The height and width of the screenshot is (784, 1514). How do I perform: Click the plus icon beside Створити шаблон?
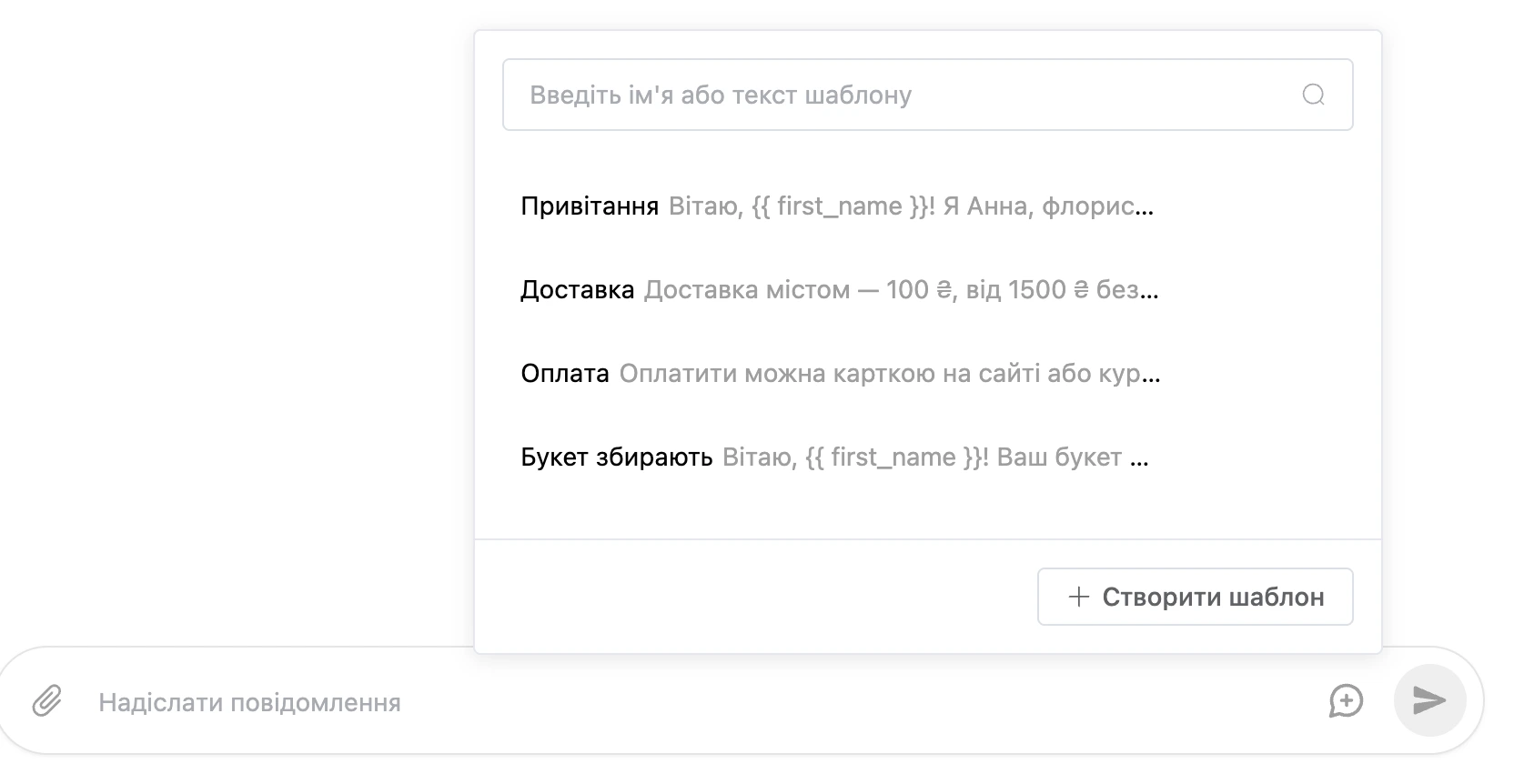1078,597
